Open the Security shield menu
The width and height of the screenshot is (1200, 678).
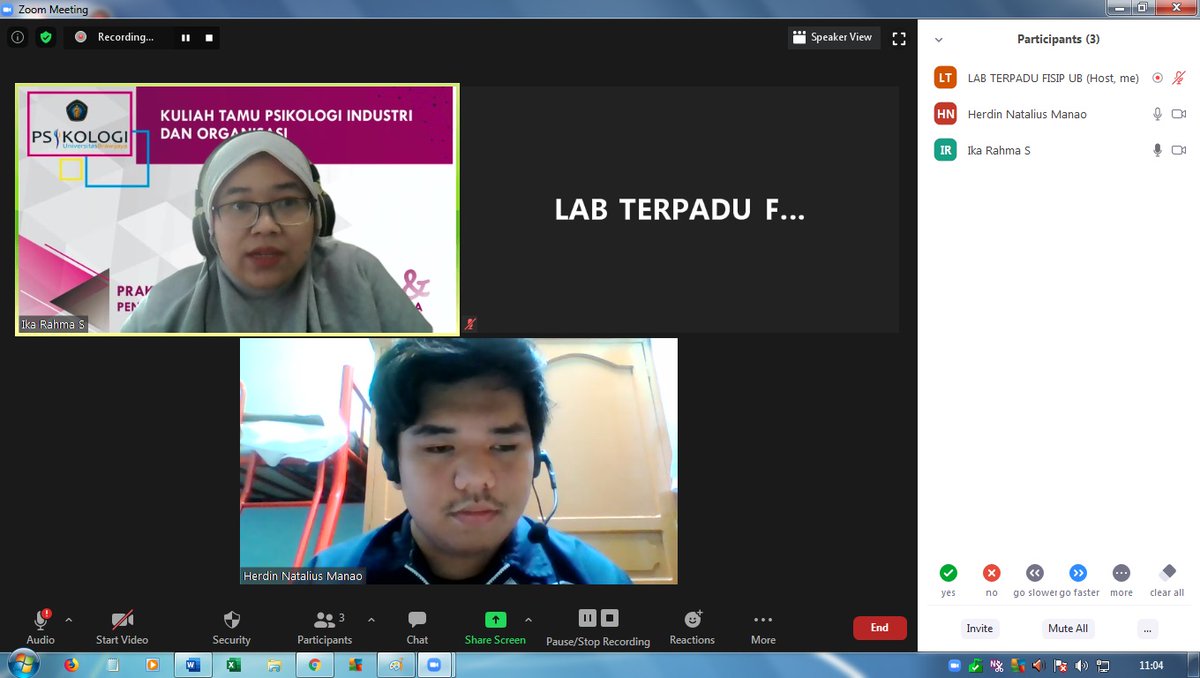pos(231,627)
